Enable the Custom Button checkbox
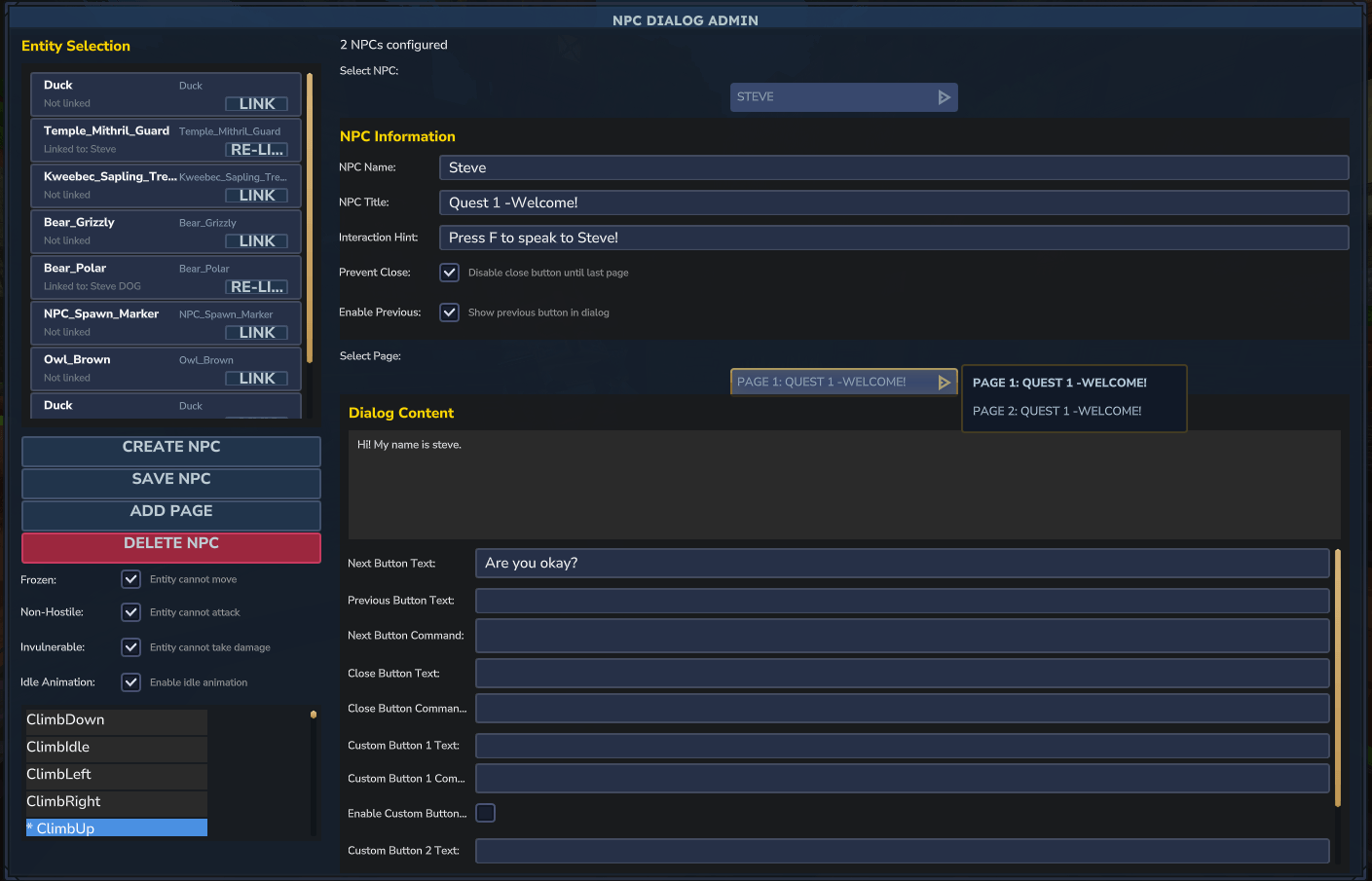Screen dimensions: 1372x881 pos(485,812)
